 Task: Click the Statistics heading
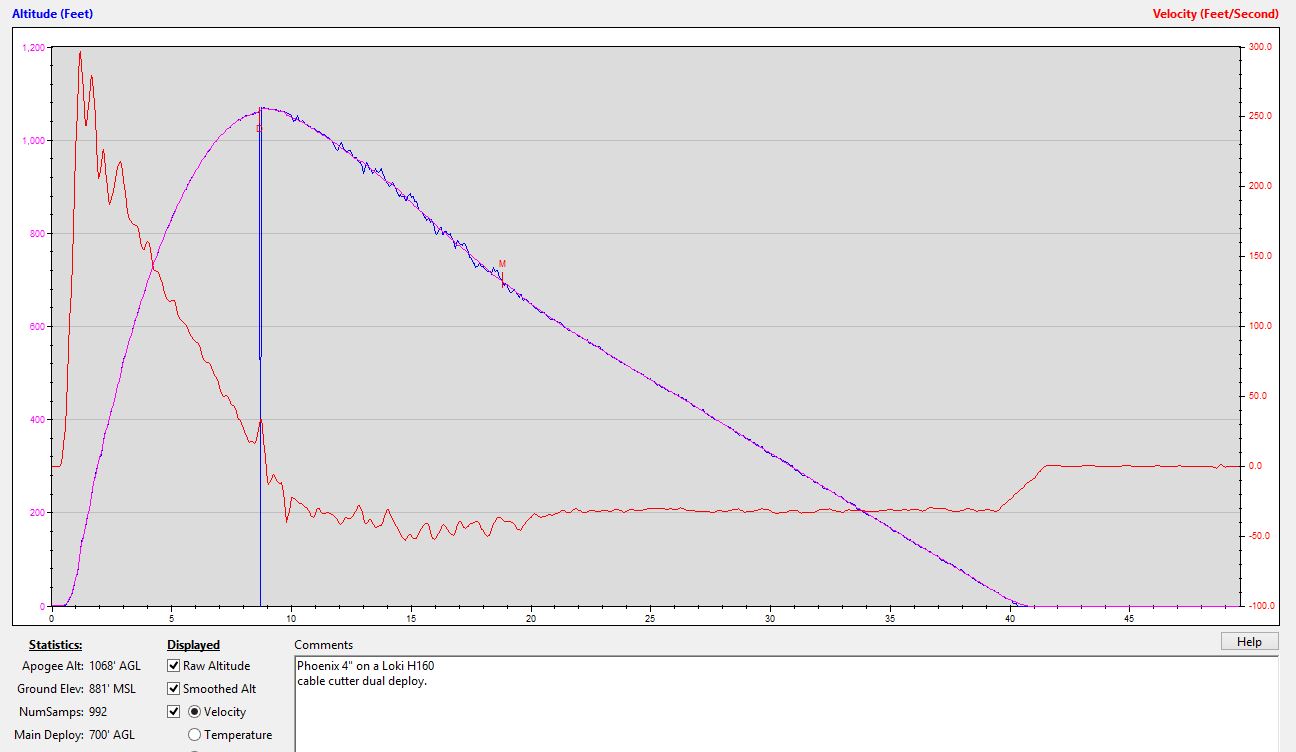pos(56,645)
